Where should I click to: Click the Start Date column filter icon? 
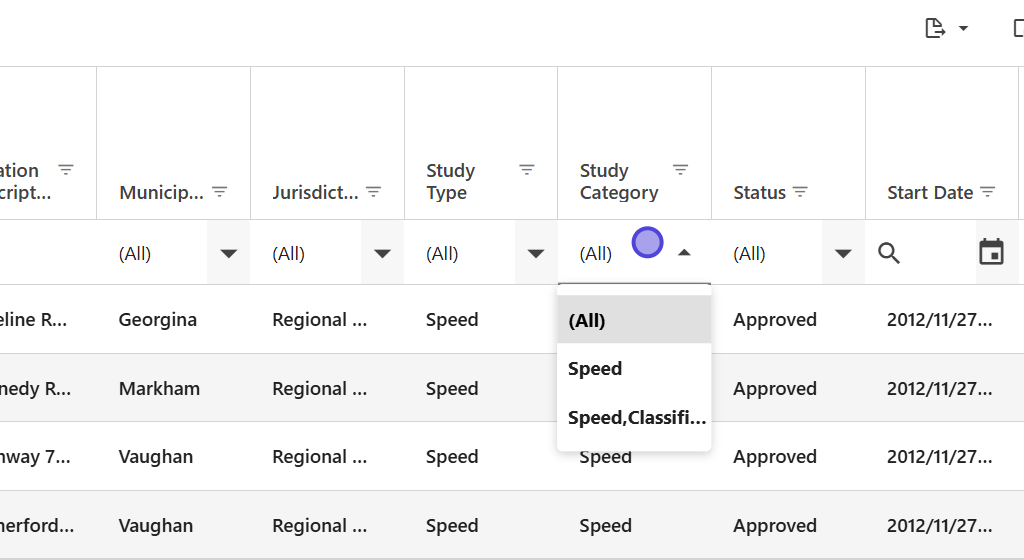pos(988,192)
